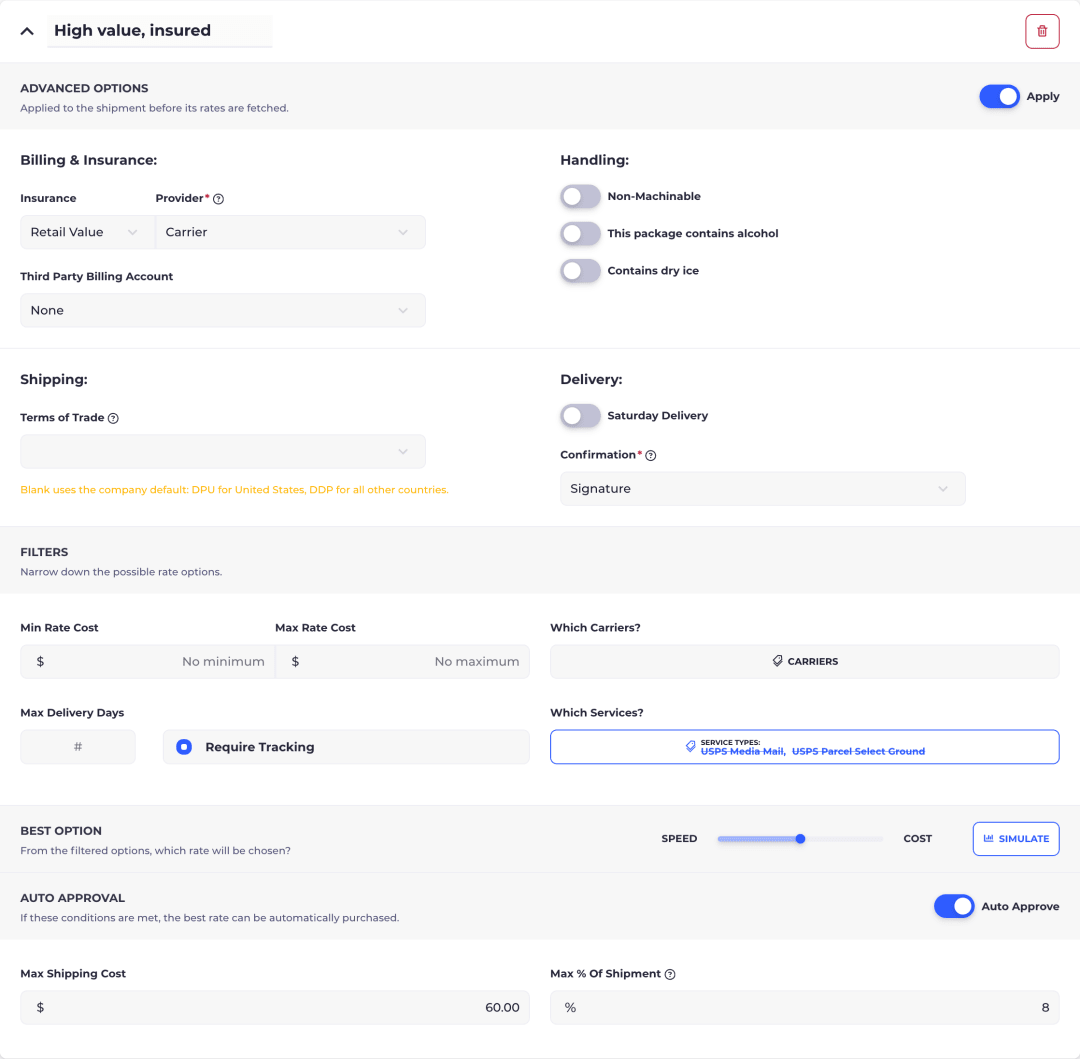Click the Max Rate Cost field

pos(402,662)
